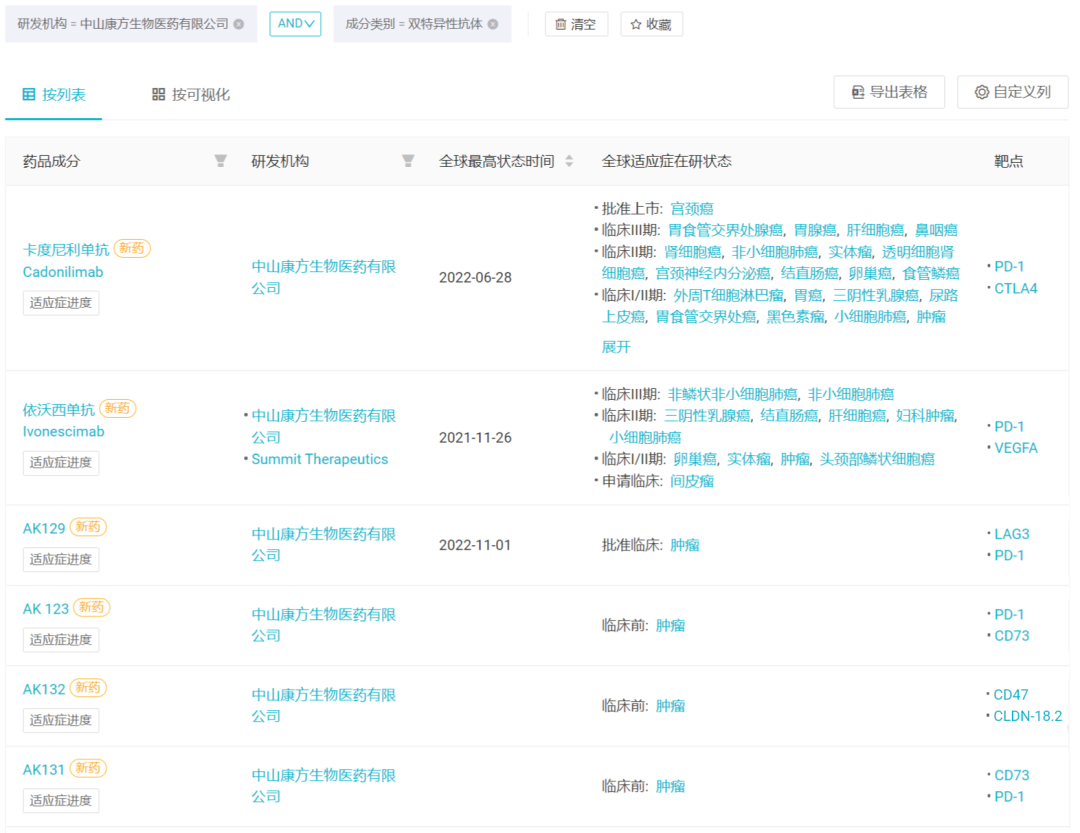Screen dimensions: 1080x833
Task: Open the AK132 drug link
Action: click(x=44, y=690)
